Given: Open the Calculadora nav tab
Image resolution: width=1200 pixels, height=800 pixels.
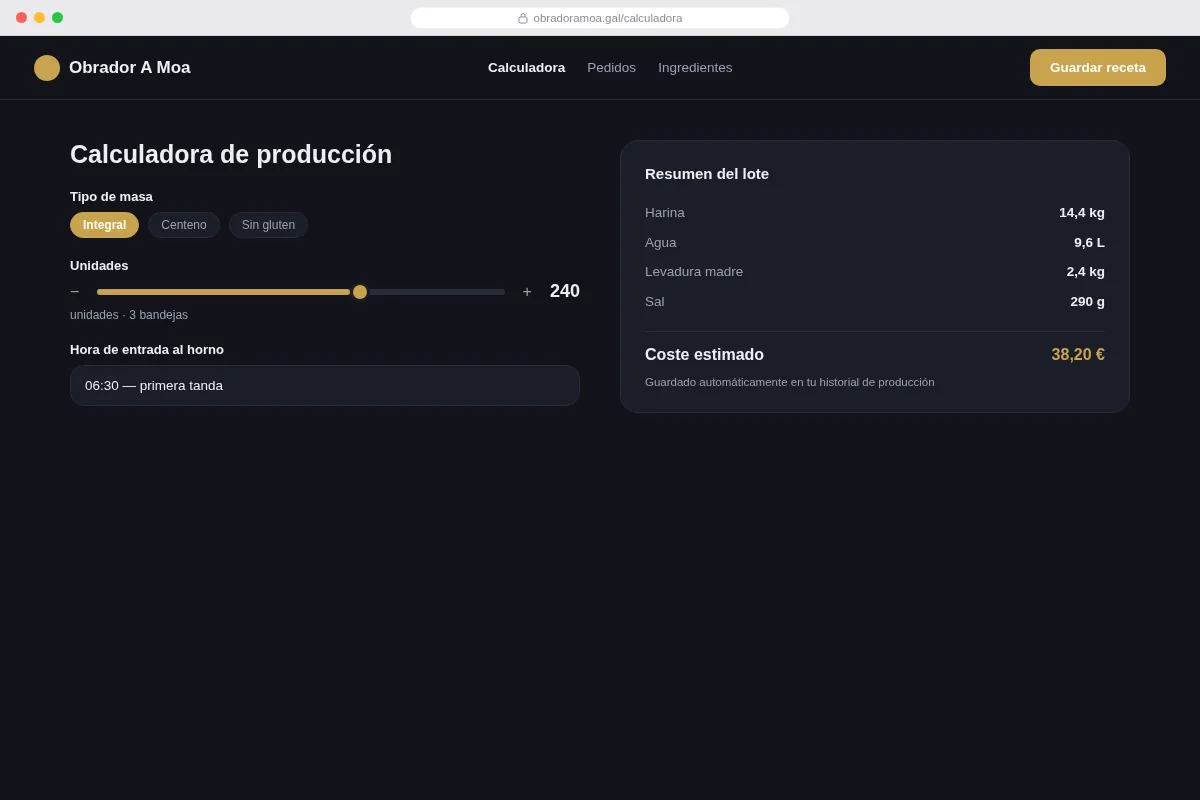Looking at the screenshot, I should pos(526,68).
